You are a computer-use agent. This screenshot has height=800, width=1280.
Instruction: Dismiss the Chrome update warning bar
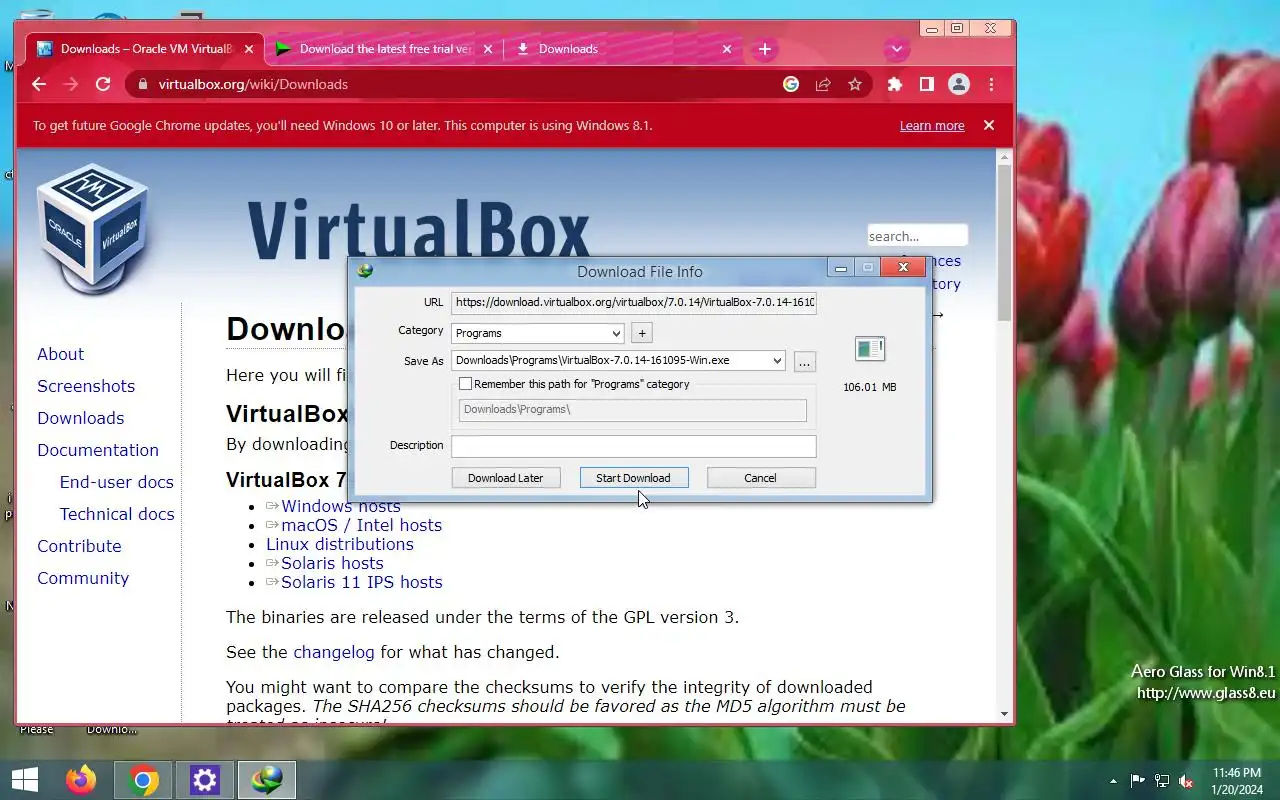pyautogui.click(x=989, y=125)
